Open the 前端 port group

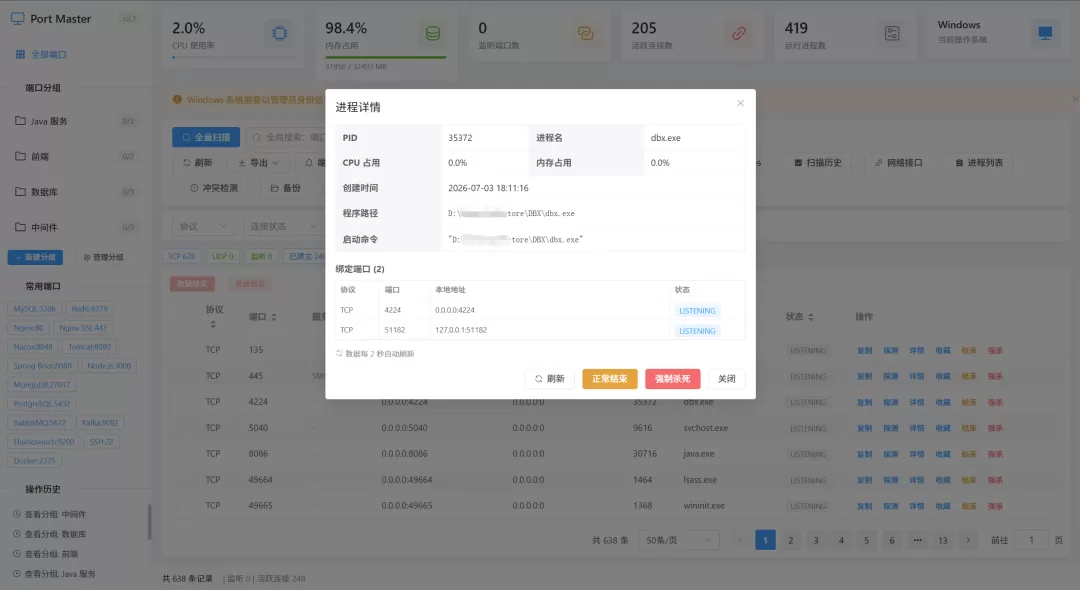click(x=74, y=156)
